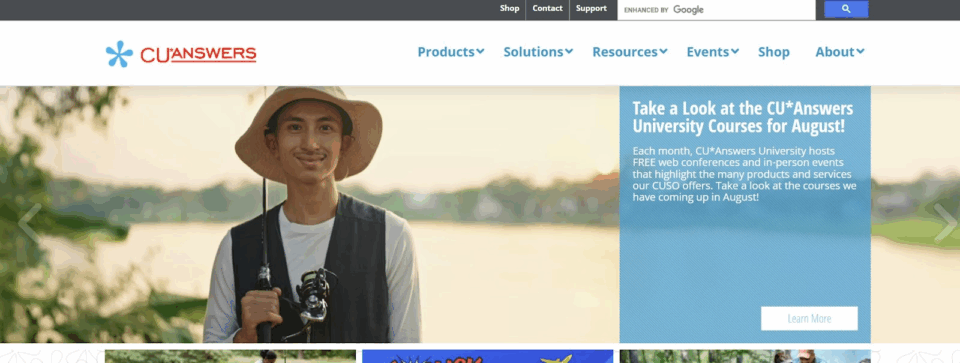Expand the Solutions menu chevron
This screenshot has height=363, width=960.
click(569, 51)
